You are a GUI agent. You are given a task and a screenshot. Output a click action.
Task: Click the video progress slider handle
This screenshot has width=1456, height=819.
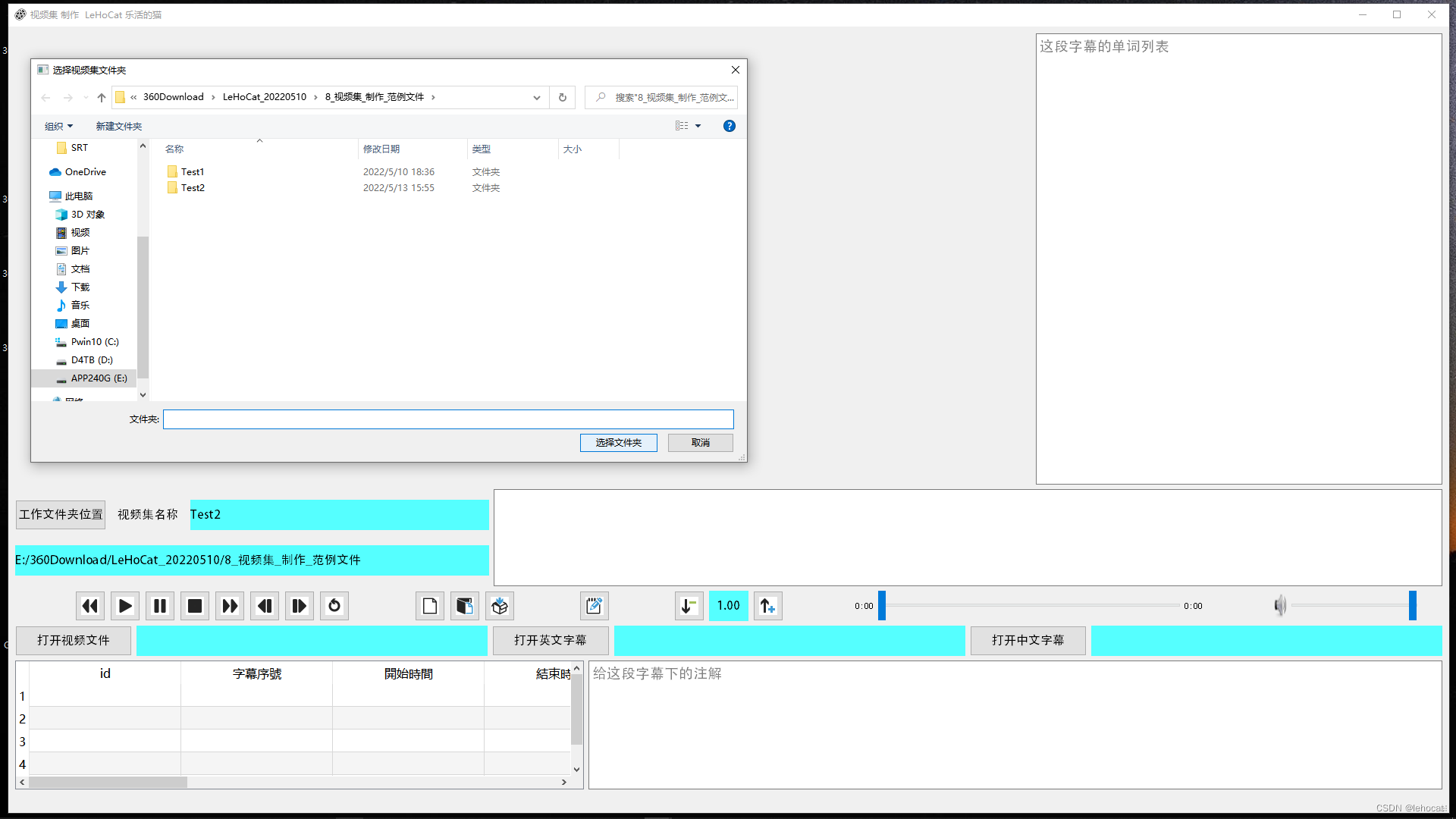tap(882, 606)
